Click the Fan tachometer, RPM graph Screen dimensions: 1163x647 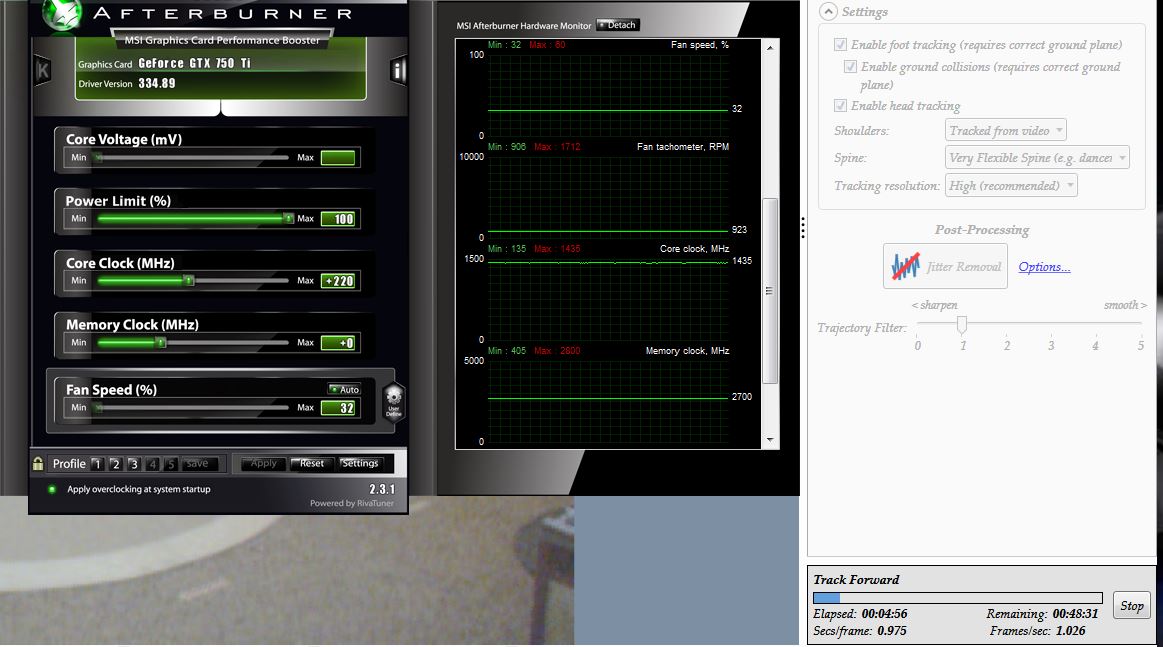[x=607, y=195]
